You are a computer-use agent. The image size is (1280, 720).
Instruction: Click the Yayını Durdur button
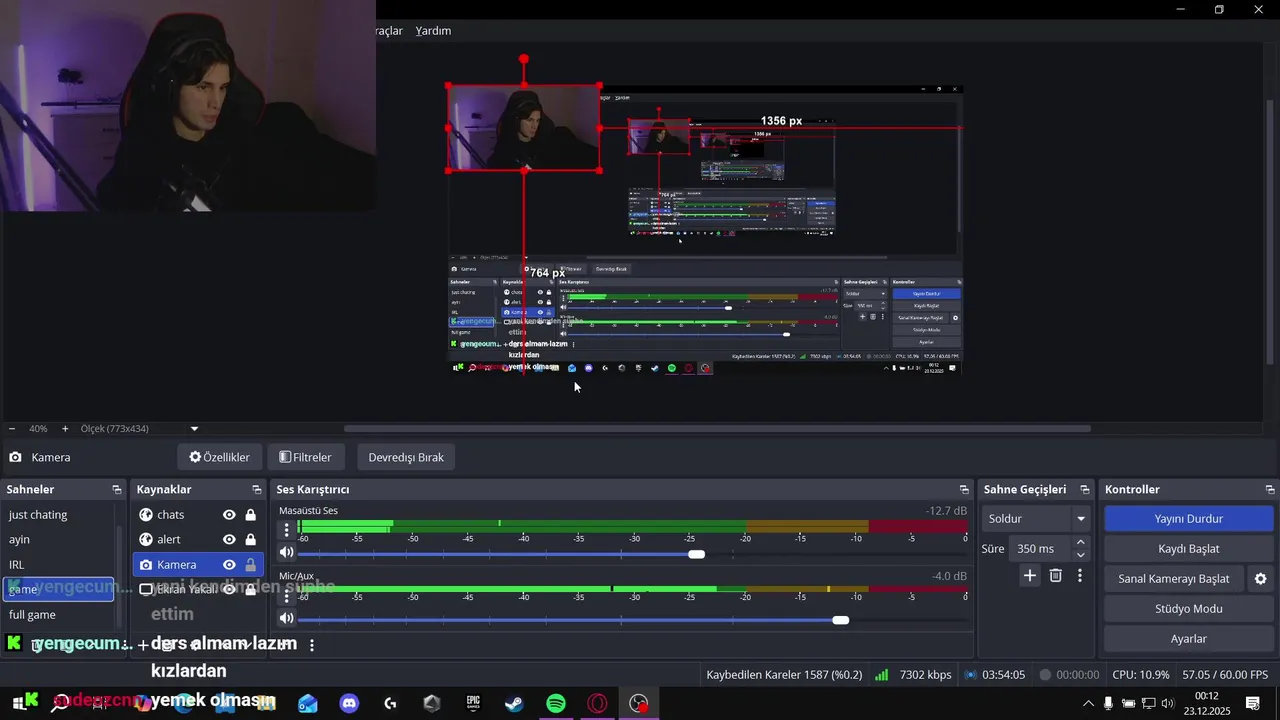[x=1189, y=519]
